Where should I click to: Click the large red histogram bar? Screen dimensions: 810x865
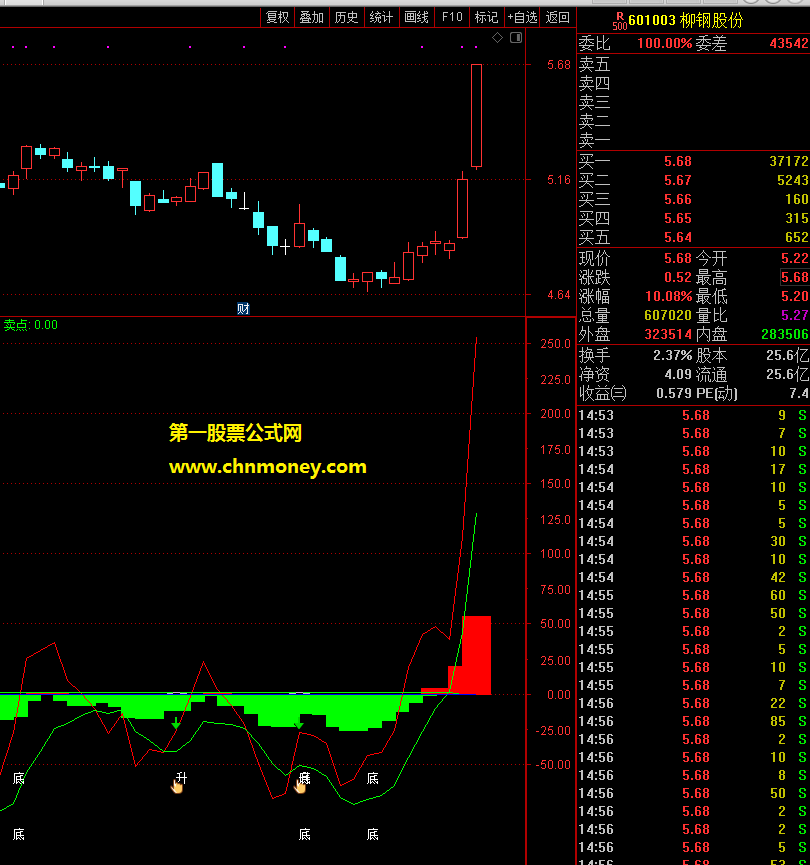[476, 655]
